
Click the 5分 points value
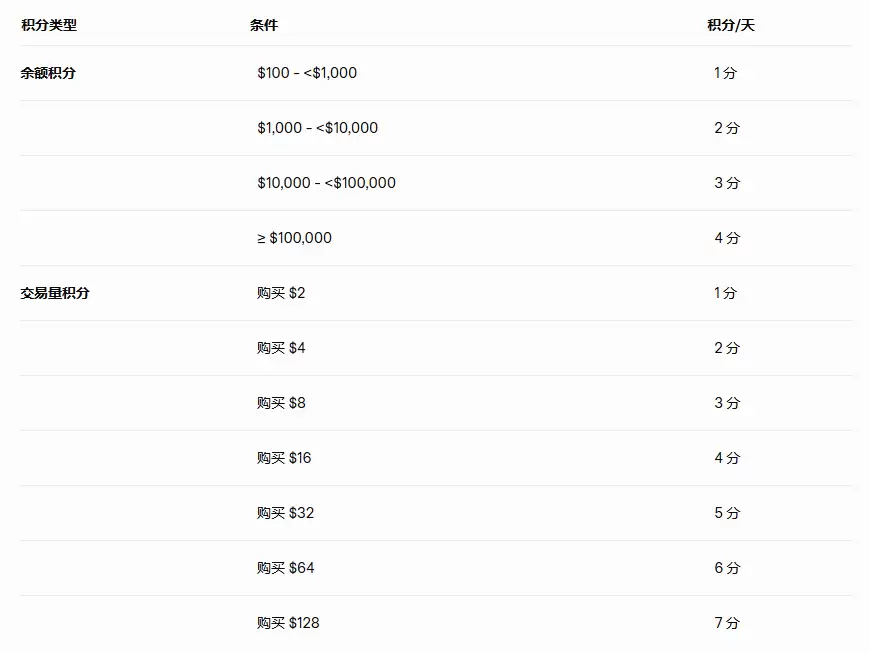727,513
